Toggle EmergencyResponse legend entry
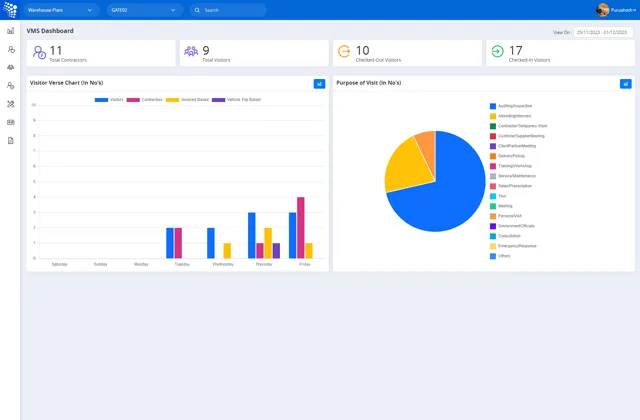Screen dimensions: 640x420 tap(513, 246)
